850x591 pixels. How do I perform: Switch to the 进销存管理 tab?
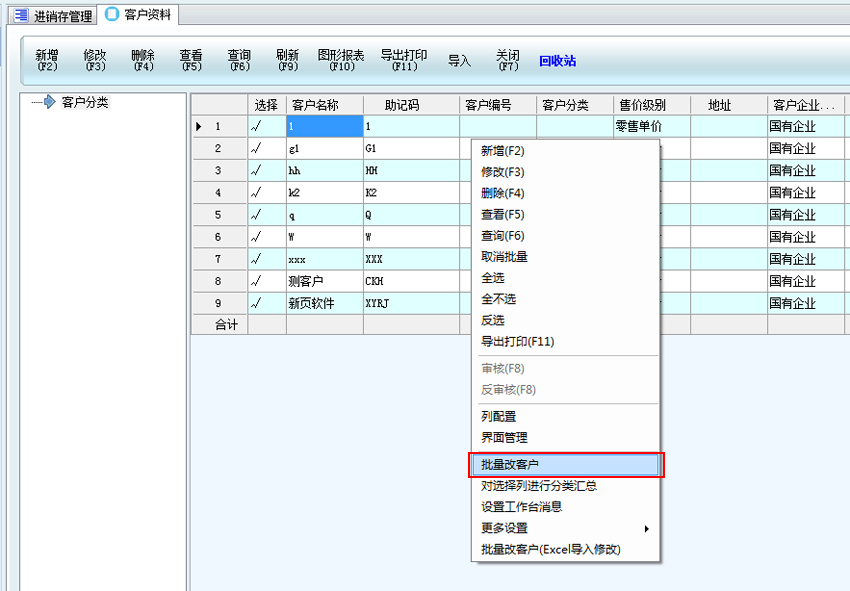click(x=54, y=16)
